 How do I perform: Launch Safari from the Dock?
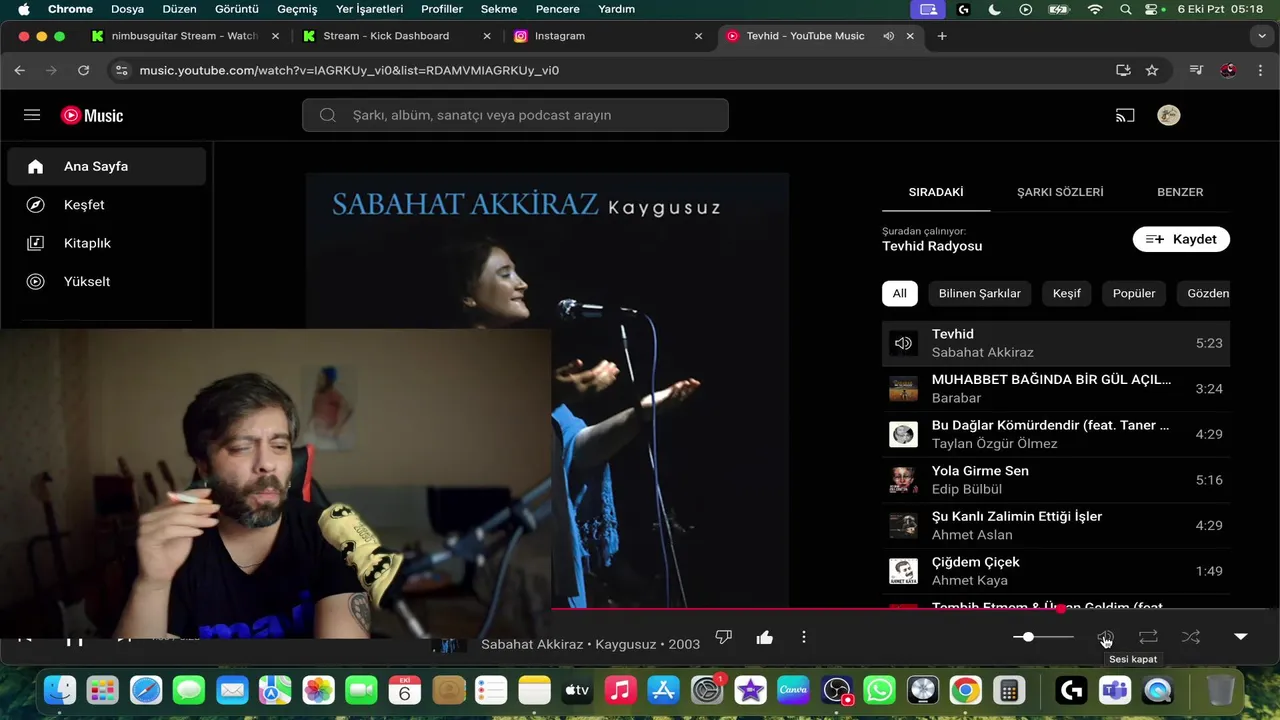[x=146, y=690]
